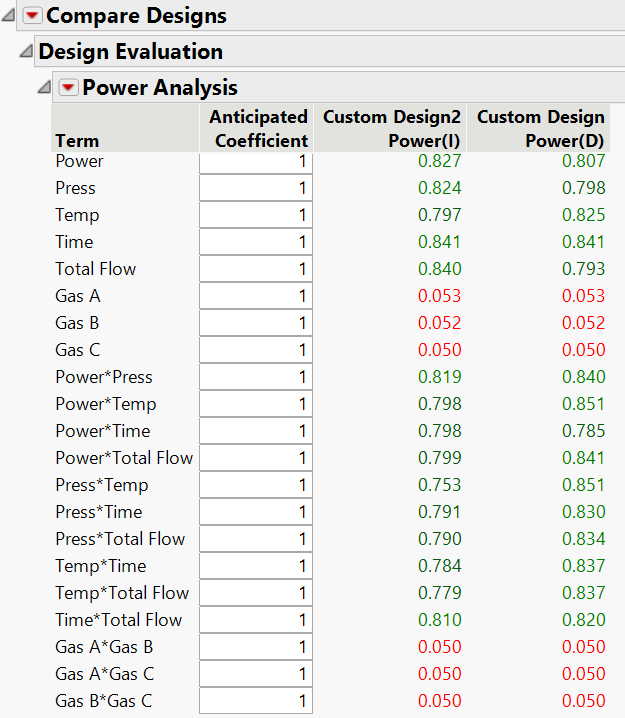Select the Design Evaluation section title
The width and height of the screenshot is (625, 718).
(x=130, y=51)
